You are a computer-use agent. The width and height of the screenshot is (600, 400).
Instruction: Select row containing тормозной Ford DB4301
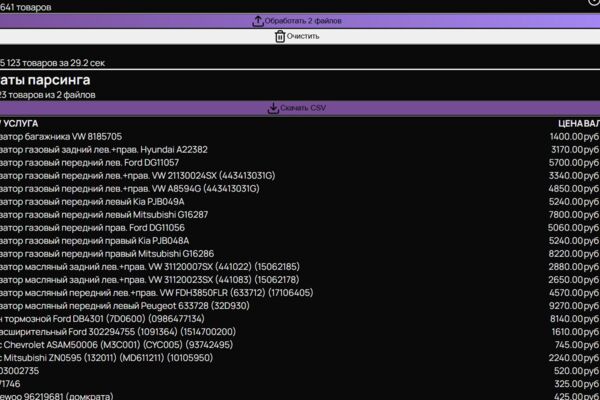(300, 319)
